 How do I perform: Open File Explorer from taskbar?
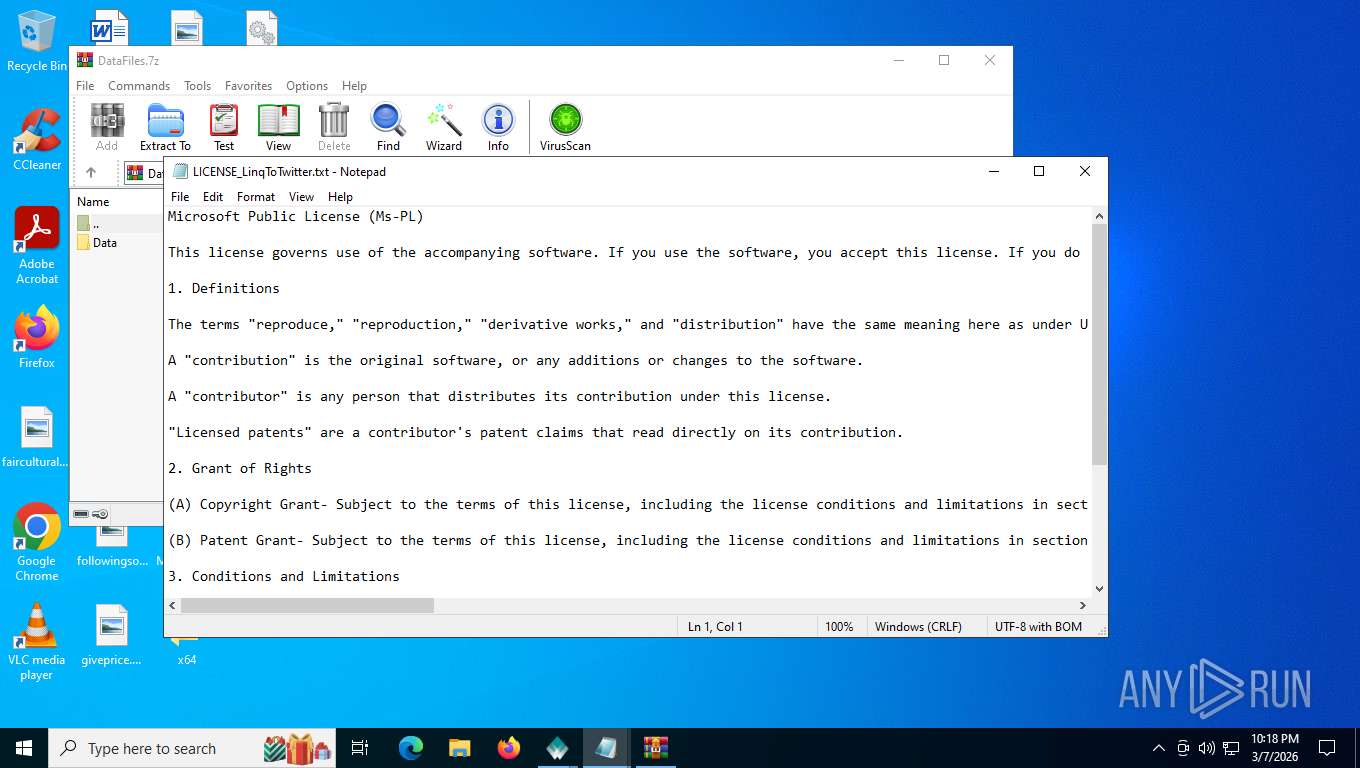[459, 748]
